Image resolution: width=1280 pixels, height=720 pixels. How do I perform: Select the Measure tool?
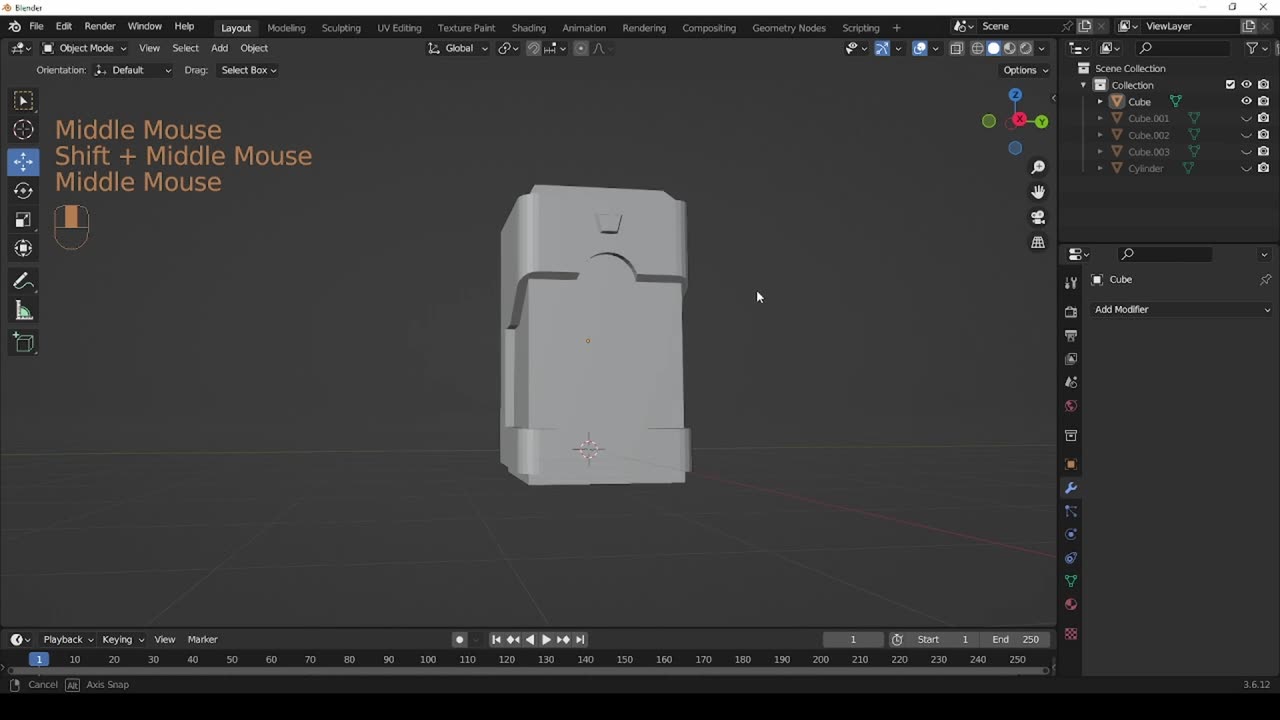23,311
